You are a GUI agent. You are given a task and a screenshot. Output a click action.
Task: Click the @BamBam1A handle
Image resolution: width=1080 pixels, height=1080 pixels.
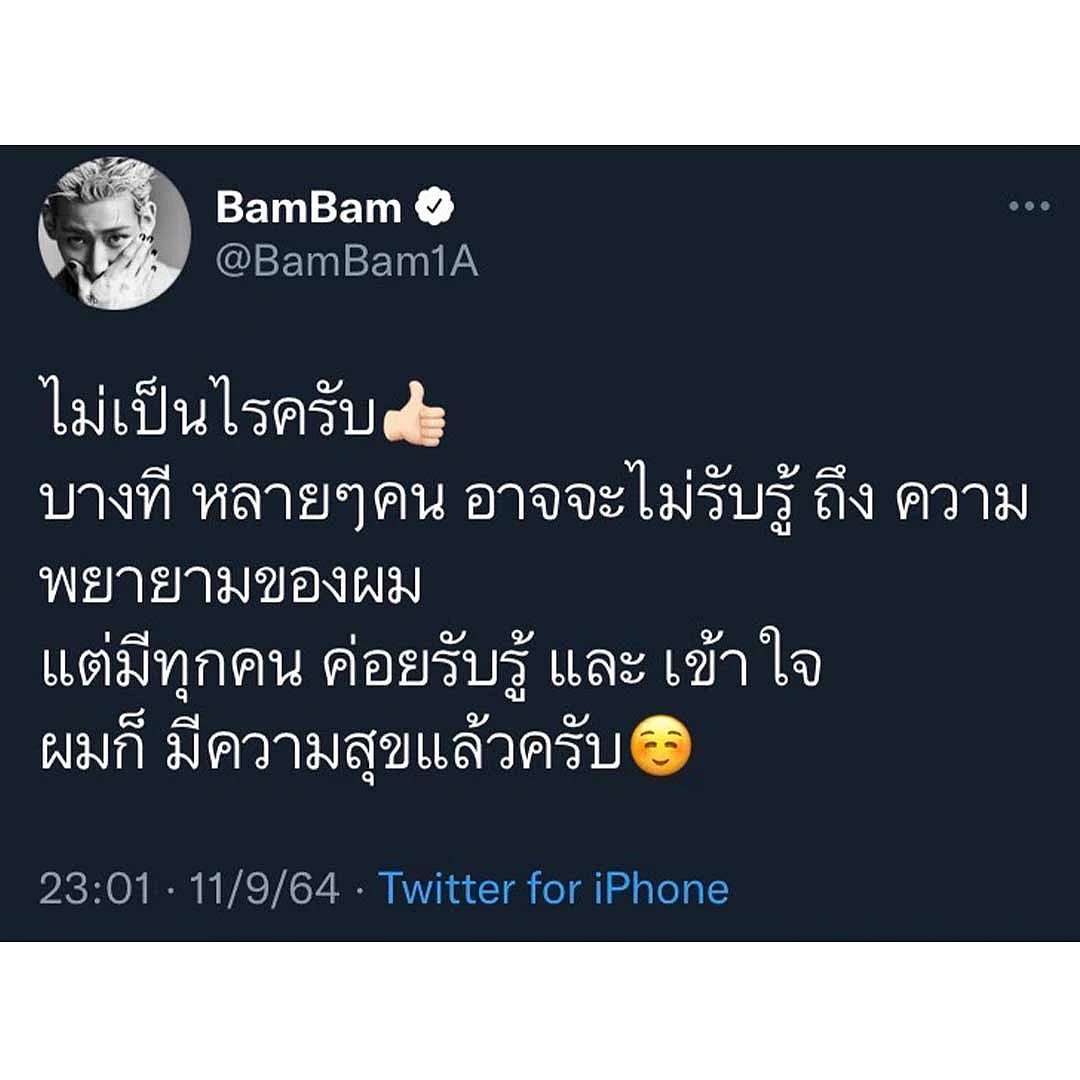(x=346, y=262)
